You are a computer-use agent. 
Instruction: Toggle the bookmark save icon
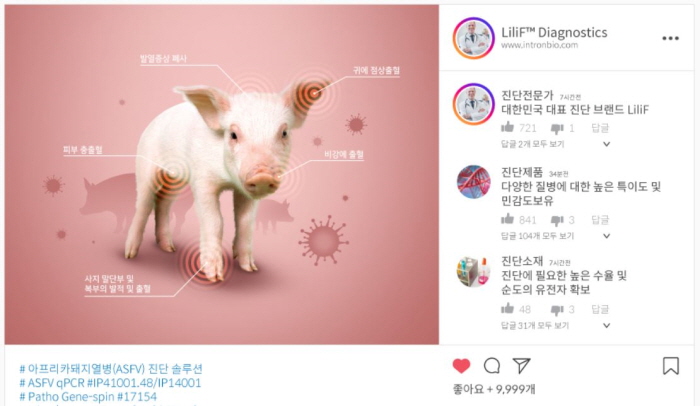coord(671,365)
